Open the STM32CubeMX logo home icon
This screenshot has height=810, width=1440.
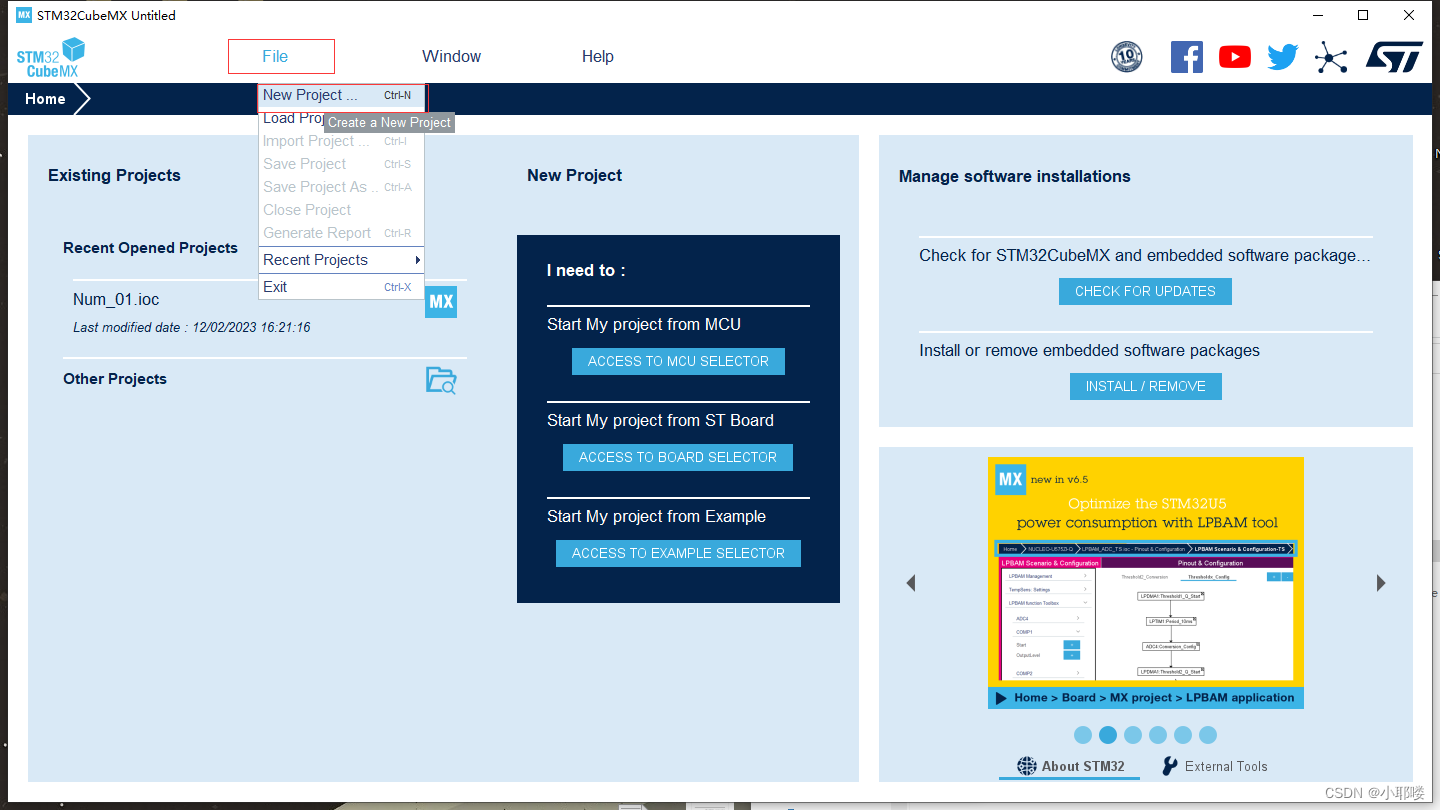click(50, 58)
